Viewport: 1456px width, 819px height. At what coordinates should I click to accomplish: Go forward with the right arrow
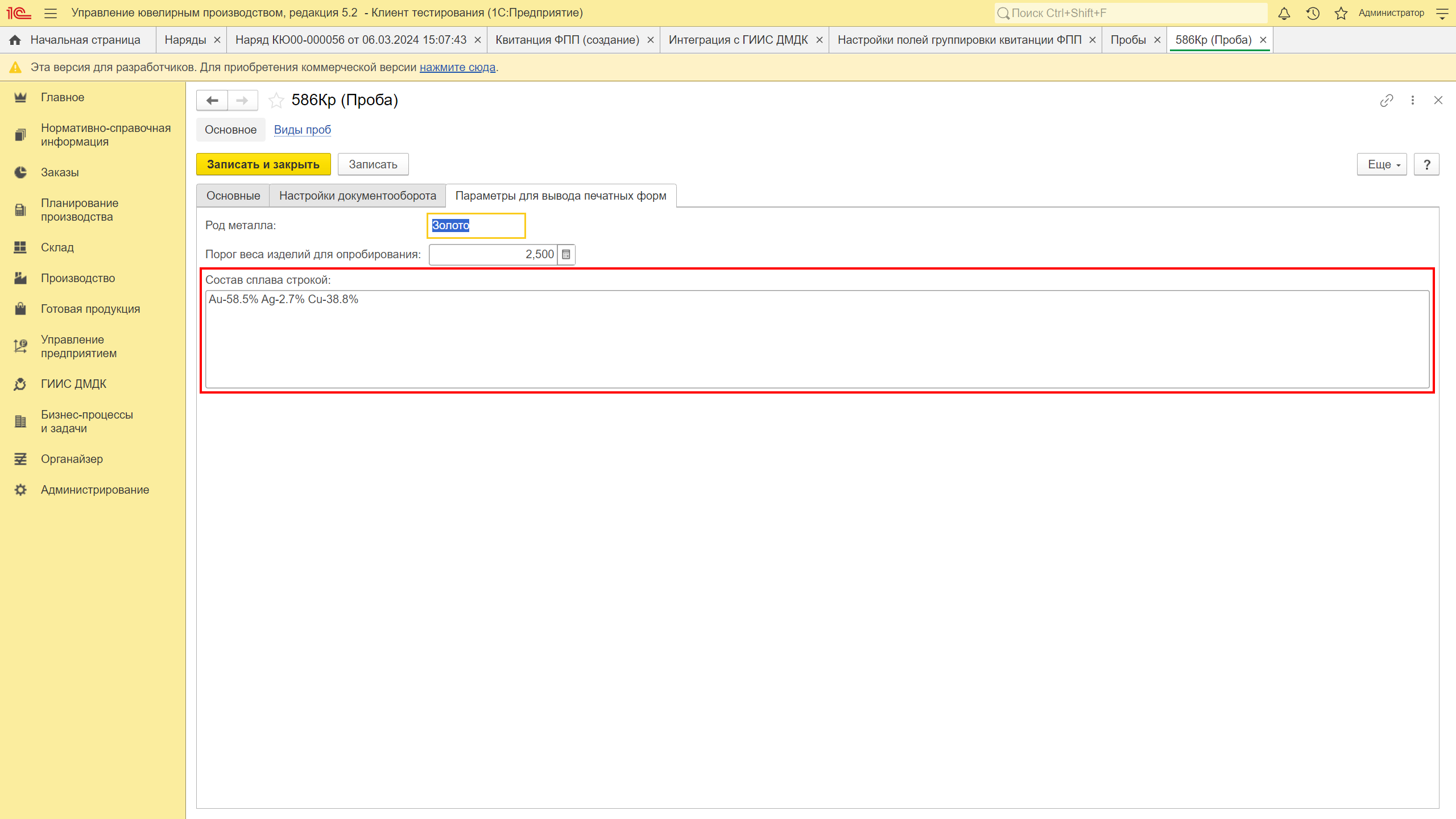(x=242, y=101)
